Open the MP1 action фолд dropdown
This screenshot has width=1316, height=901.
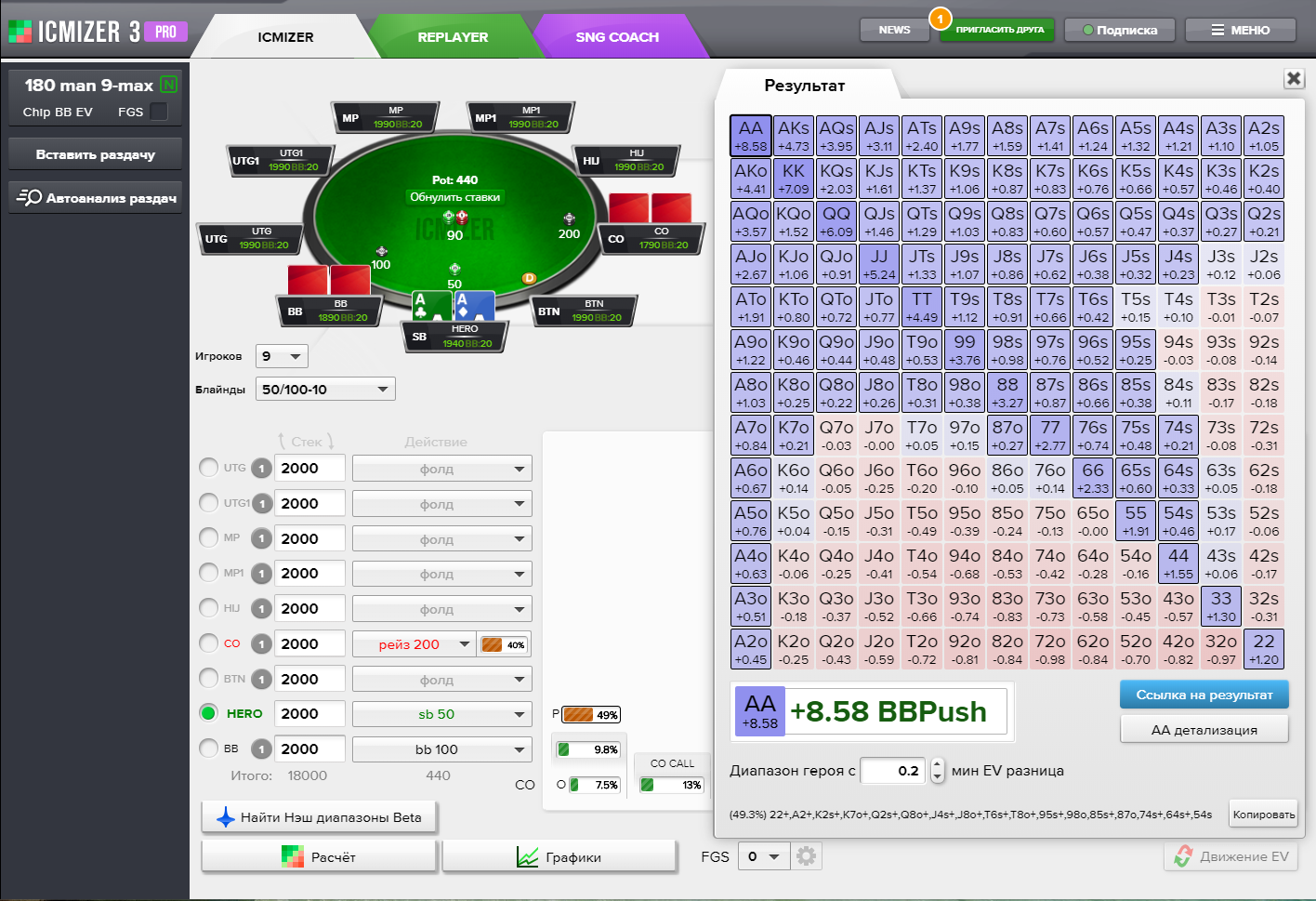point(441,574)
